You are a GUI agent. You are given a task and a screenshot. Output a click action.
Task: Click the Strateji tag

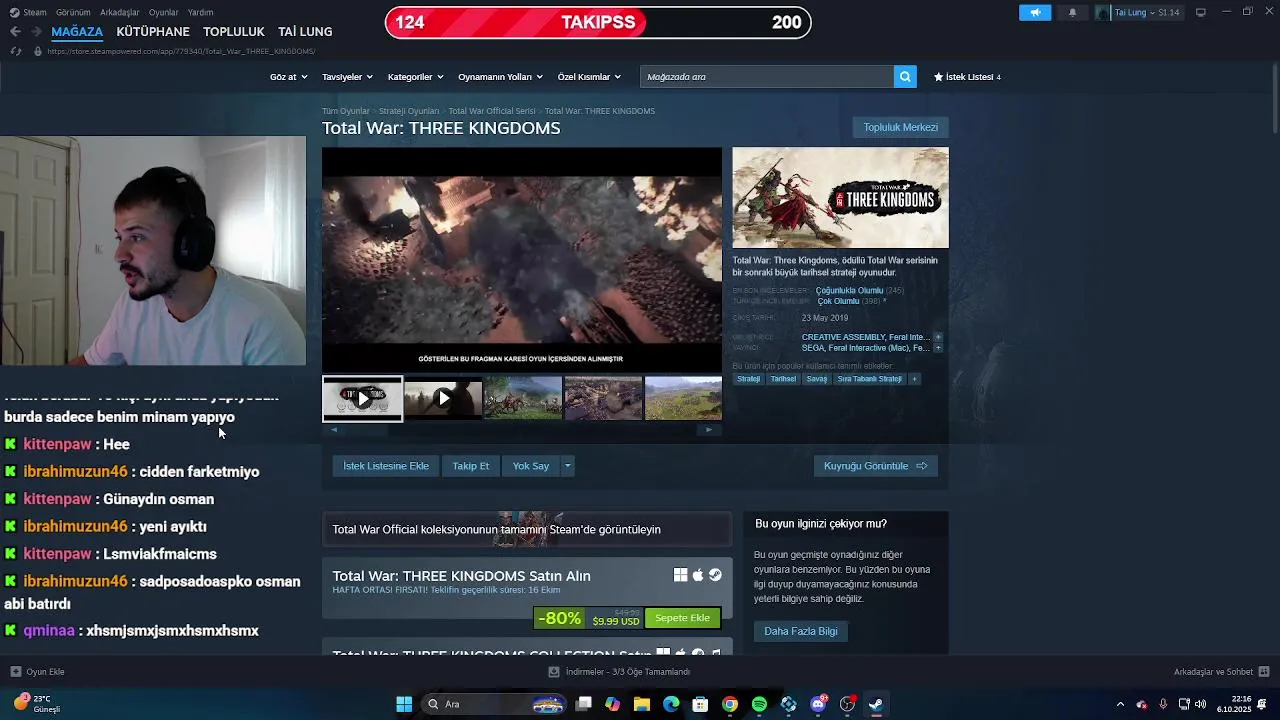pyautogui.click(x=749, y=379)
